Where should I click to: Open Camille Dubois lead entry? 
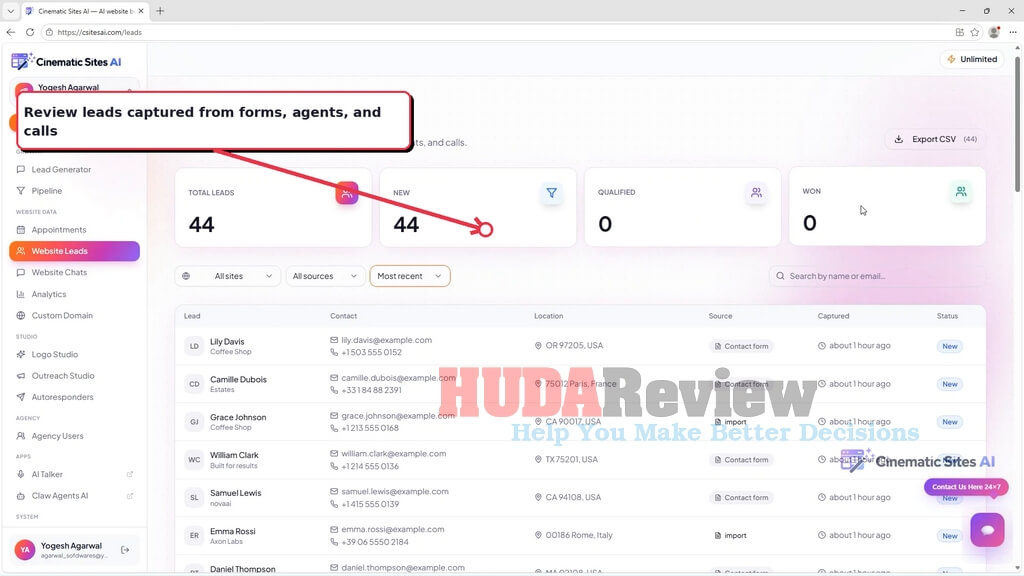580,384
